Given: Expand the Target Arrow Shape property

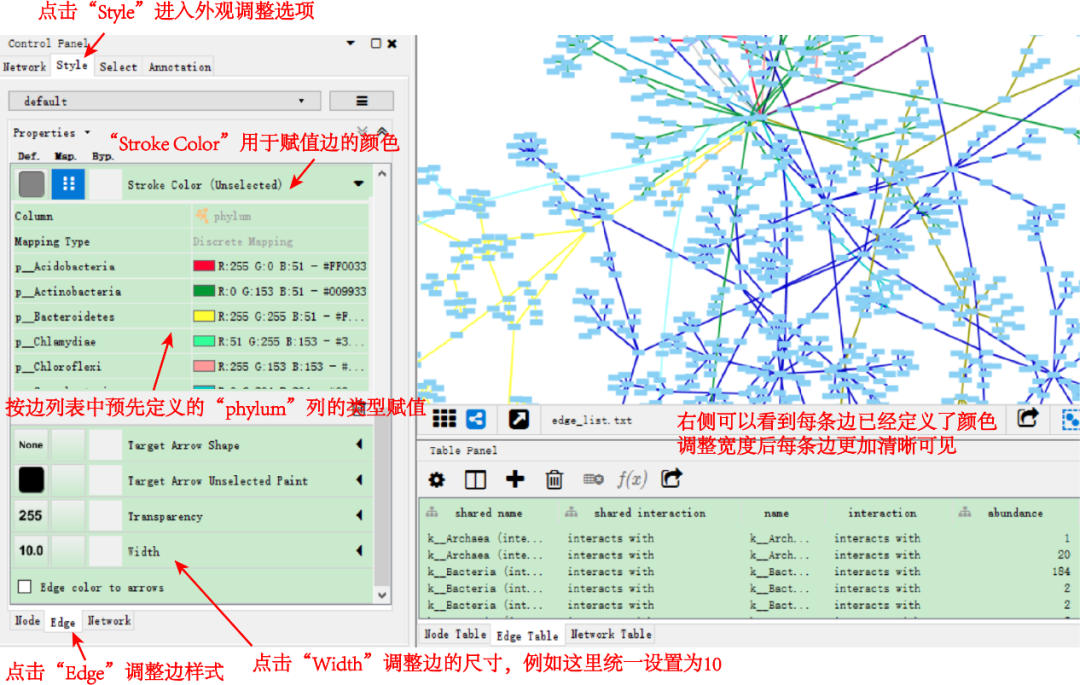Looking at the screenshot, I should point(359,445).
